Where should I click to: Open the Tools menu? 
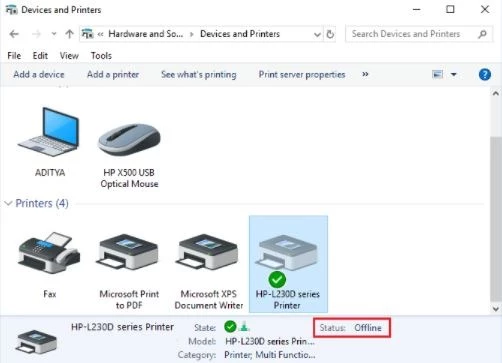(101, 56)
